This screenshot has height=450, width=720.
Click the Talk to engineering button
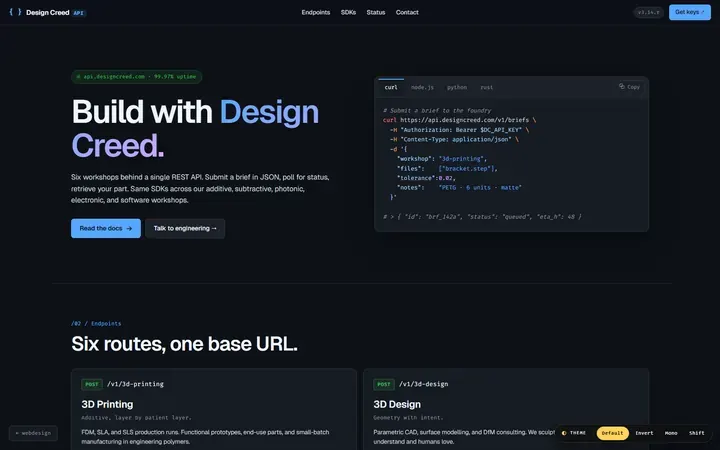185,228
